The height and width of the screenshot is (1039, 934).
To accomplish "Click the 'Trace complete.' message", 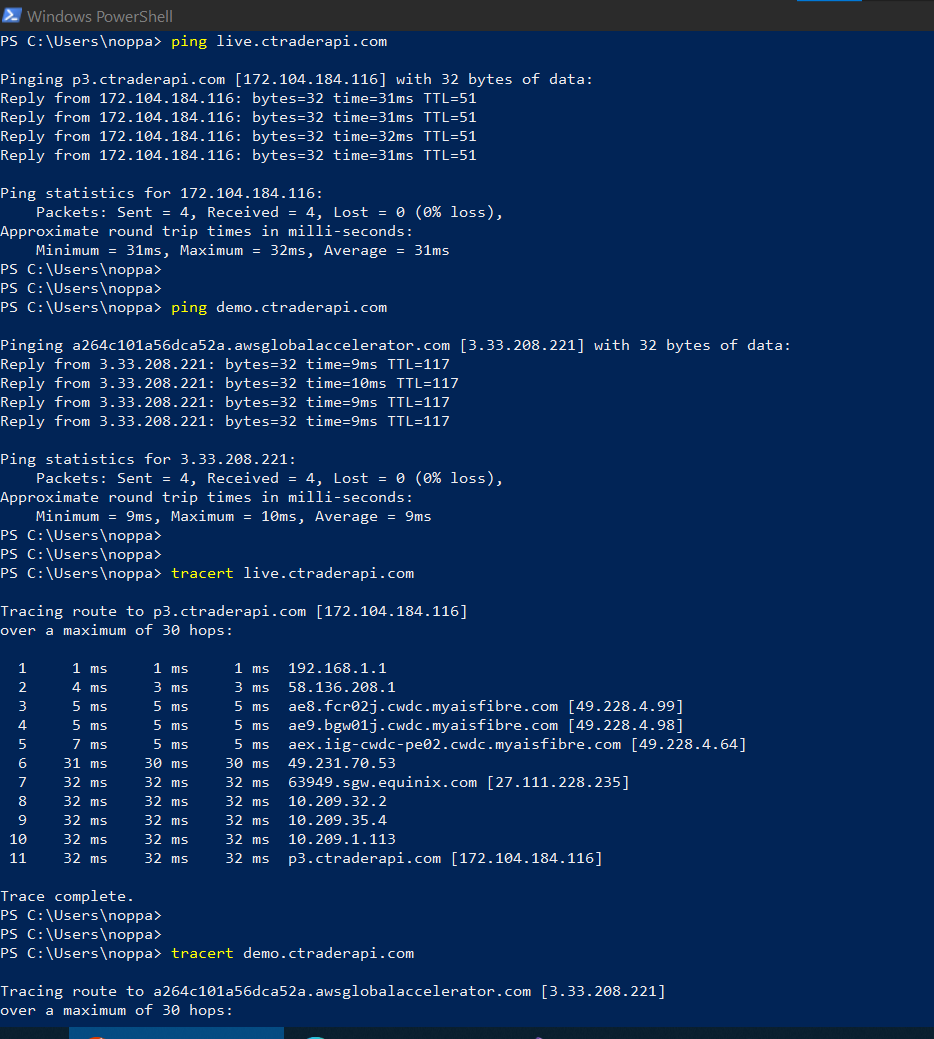I will [67, 896].
